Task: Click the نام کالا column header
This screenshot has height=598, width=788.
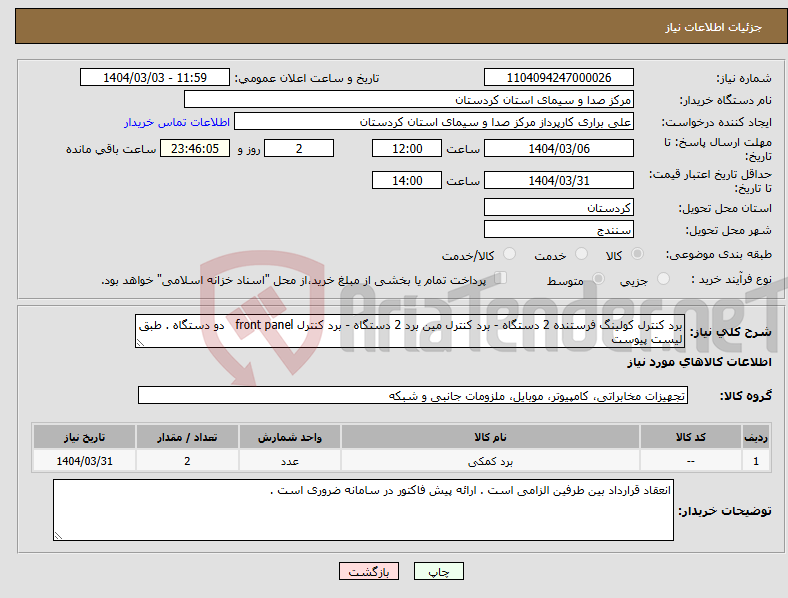Action: [x=490, y=437]
